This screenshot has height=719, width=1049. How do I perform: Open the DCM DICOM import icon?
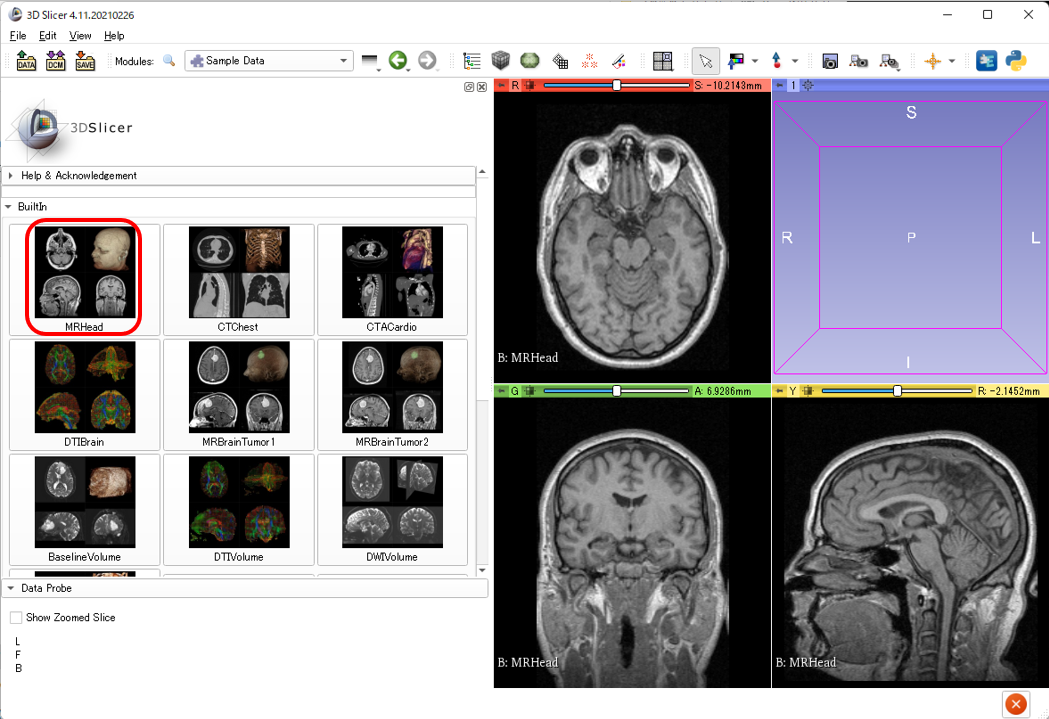(55, 61)
